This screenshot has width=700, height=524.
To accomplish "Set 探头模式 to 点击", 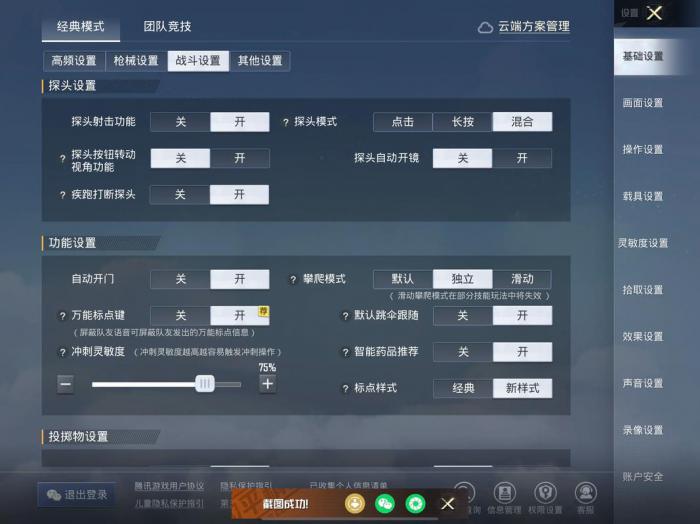I will (403, 122).
